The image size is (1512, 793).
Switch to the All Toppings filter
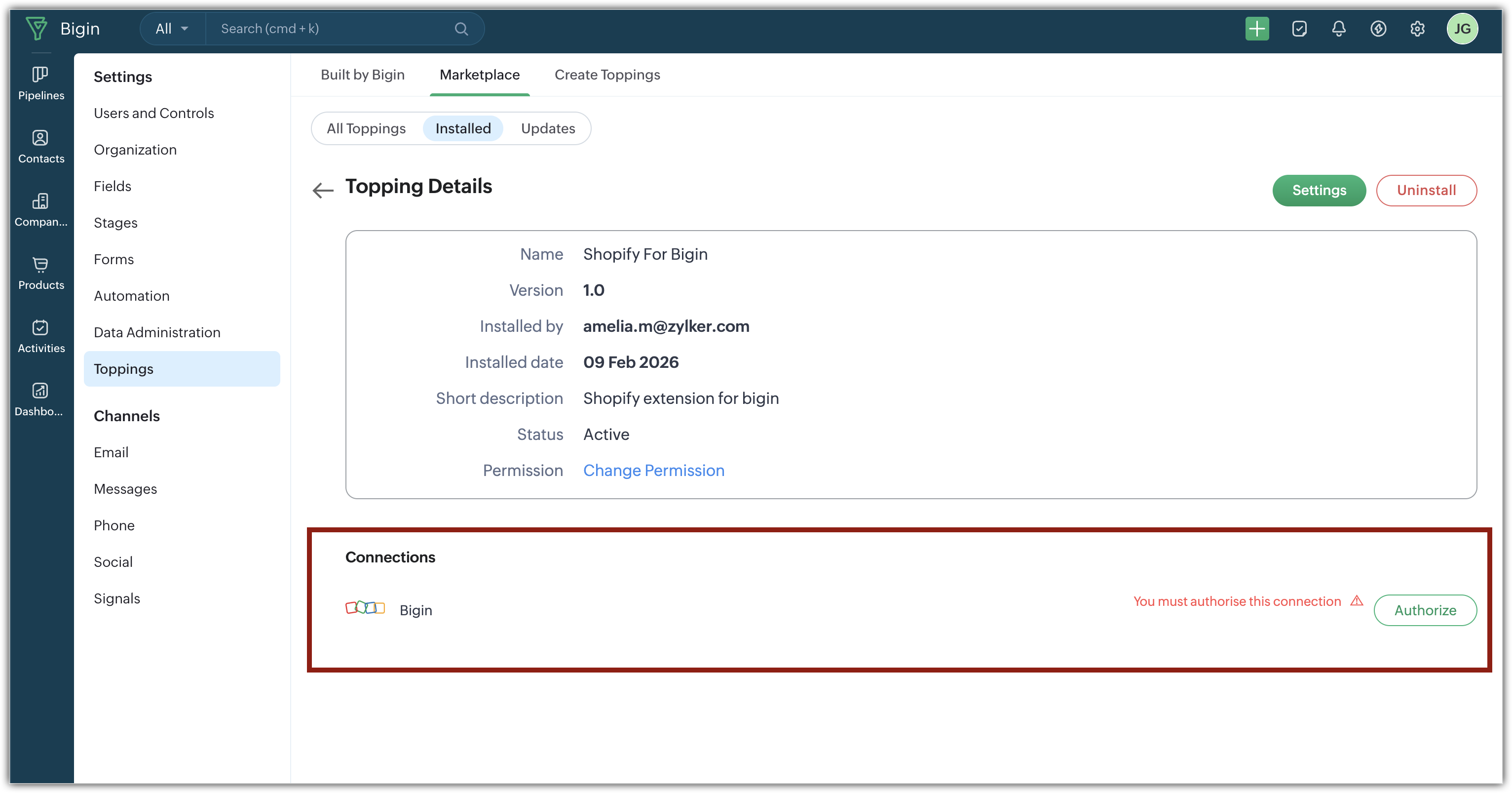point(366,129)
